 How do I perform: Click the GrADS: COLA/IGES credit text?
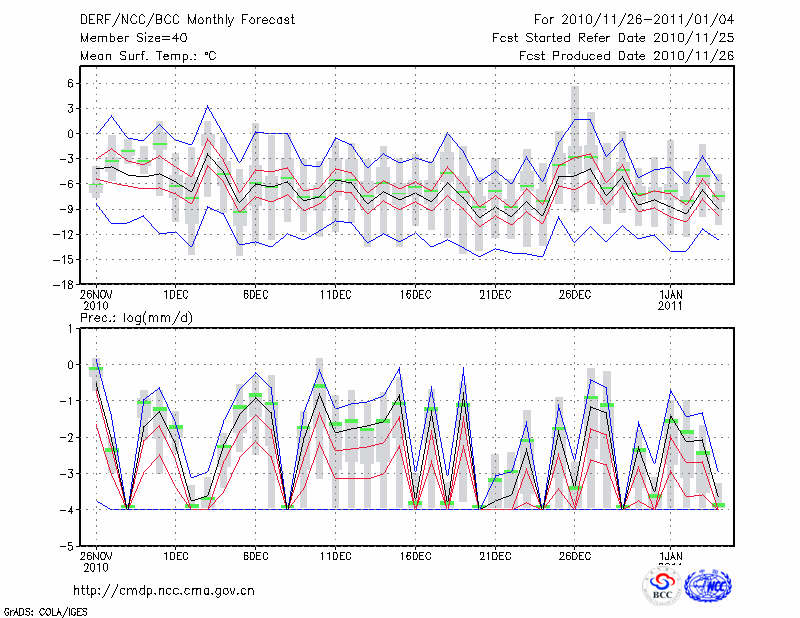(x=45, y=610)
